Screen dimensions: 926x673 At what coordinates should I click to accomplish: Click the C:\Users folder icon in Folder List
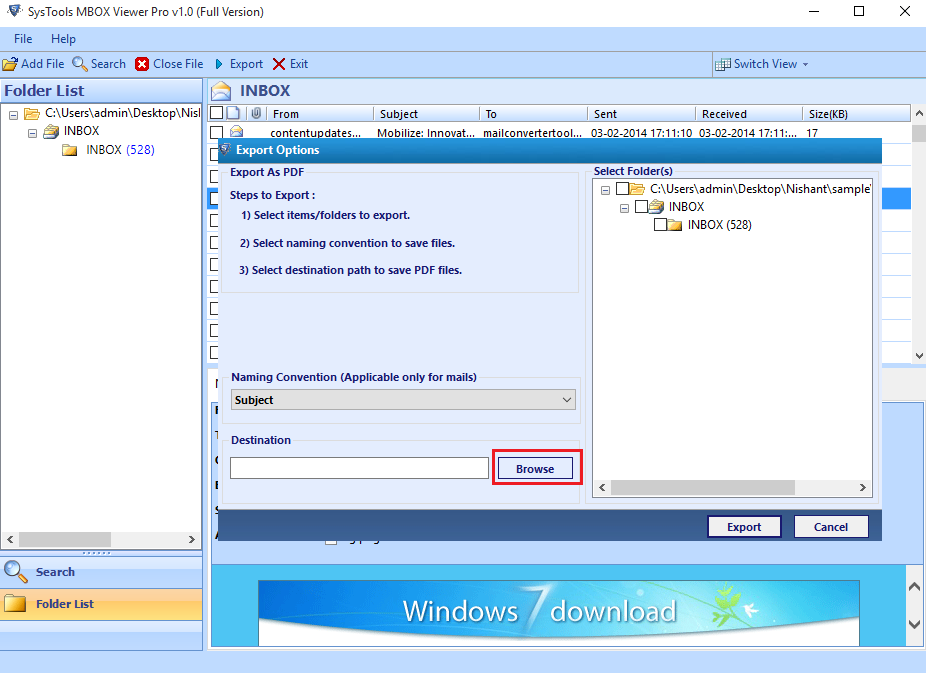(32, 113)
